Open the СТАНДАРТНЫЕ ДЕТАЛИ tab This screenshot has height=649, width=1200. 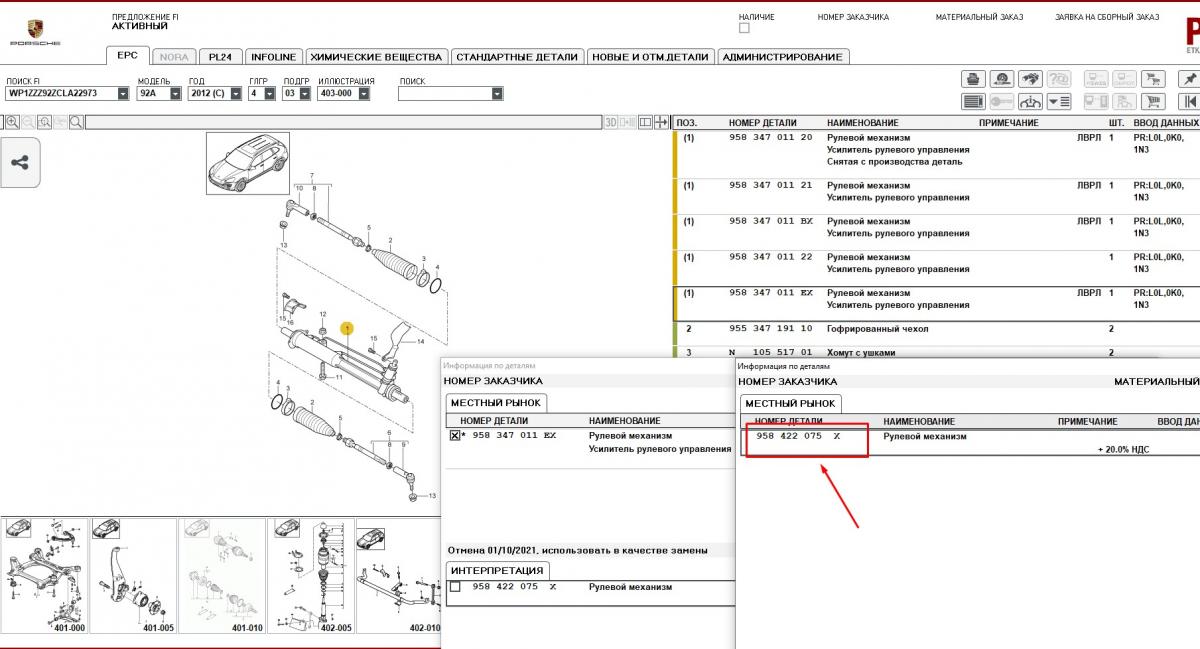517,57
